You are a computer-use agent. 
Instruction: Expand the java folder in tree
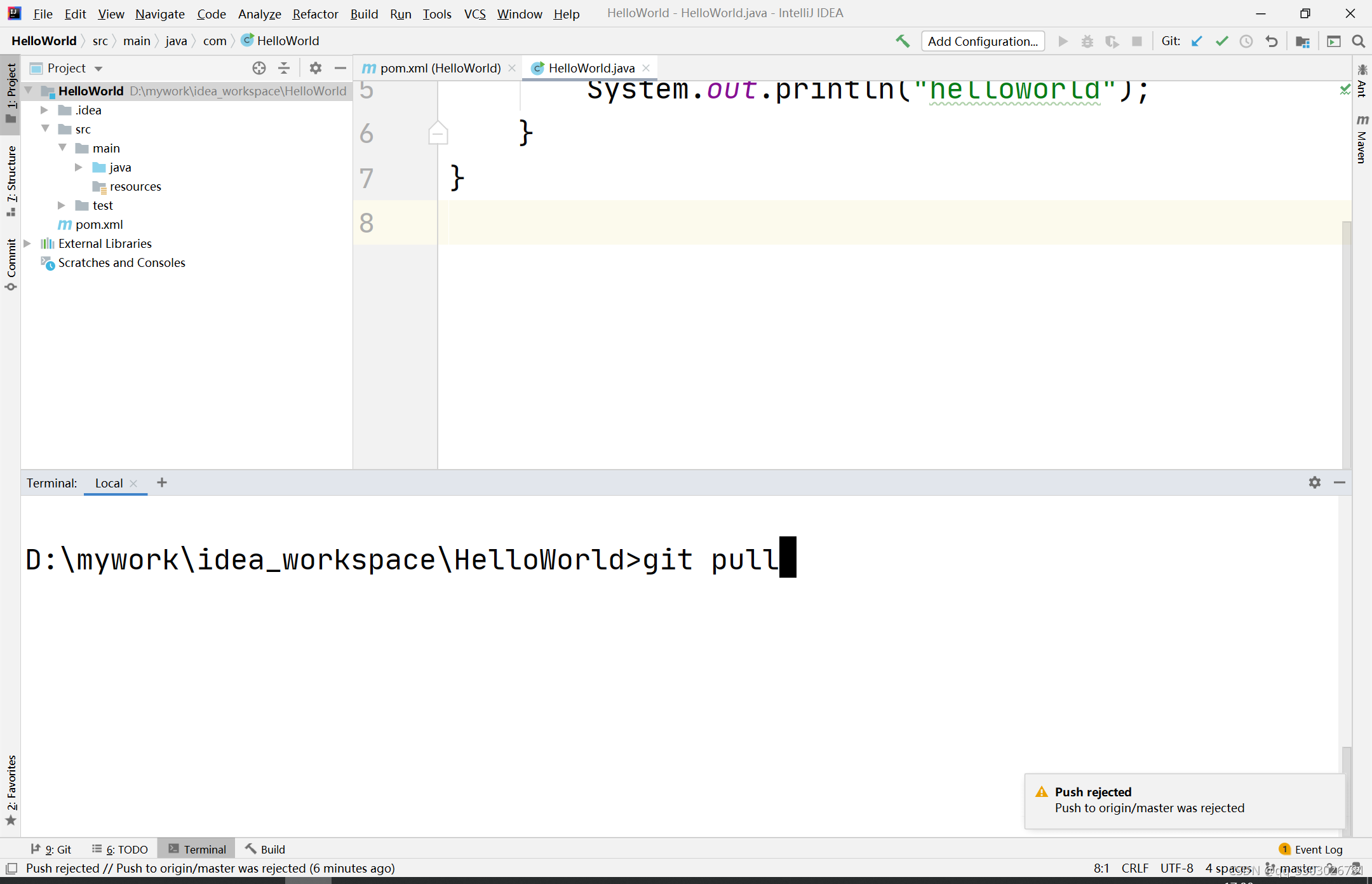(x=79, y=167)
